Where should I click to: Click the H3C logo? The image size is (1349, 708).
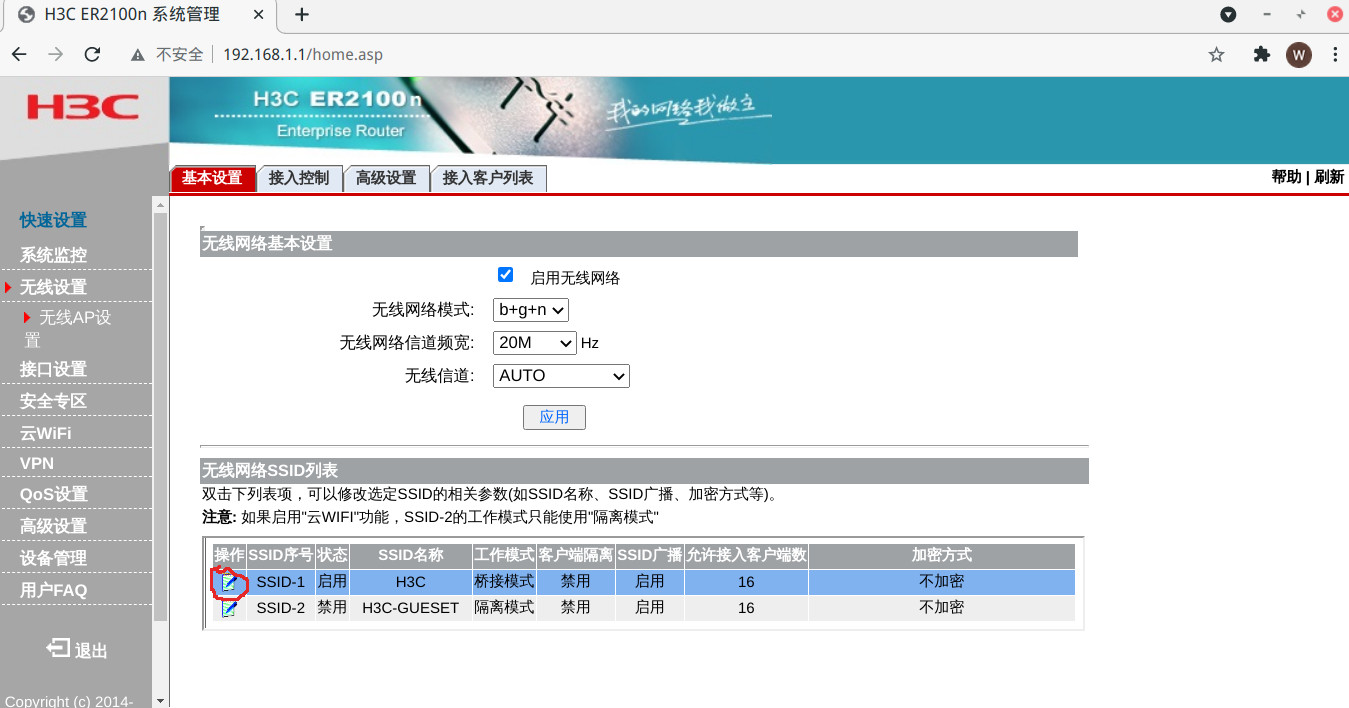click(x=83, y=107)
